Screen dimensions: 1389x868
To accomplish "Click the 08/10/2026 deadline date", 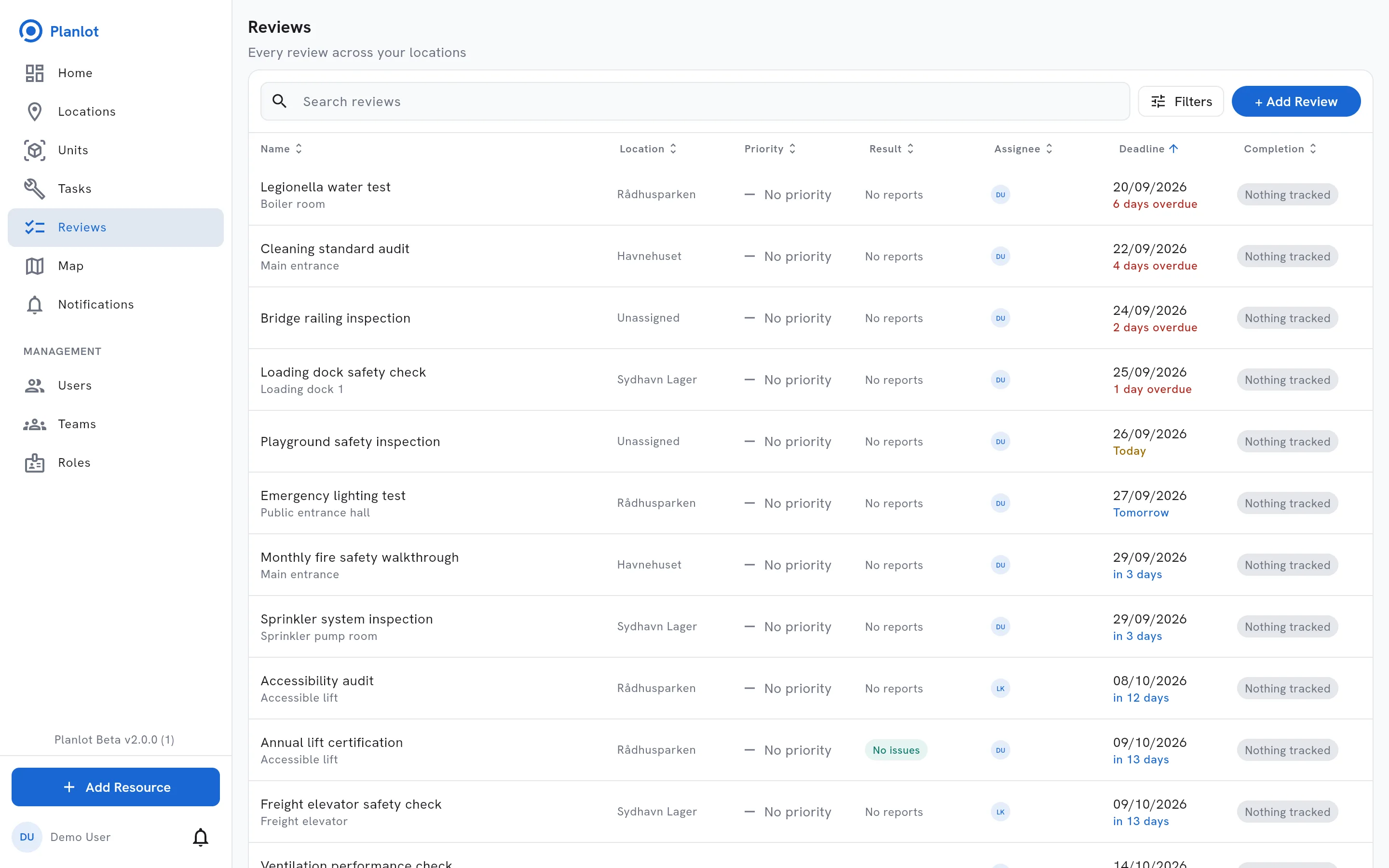I will click(x=1150, y=681).
